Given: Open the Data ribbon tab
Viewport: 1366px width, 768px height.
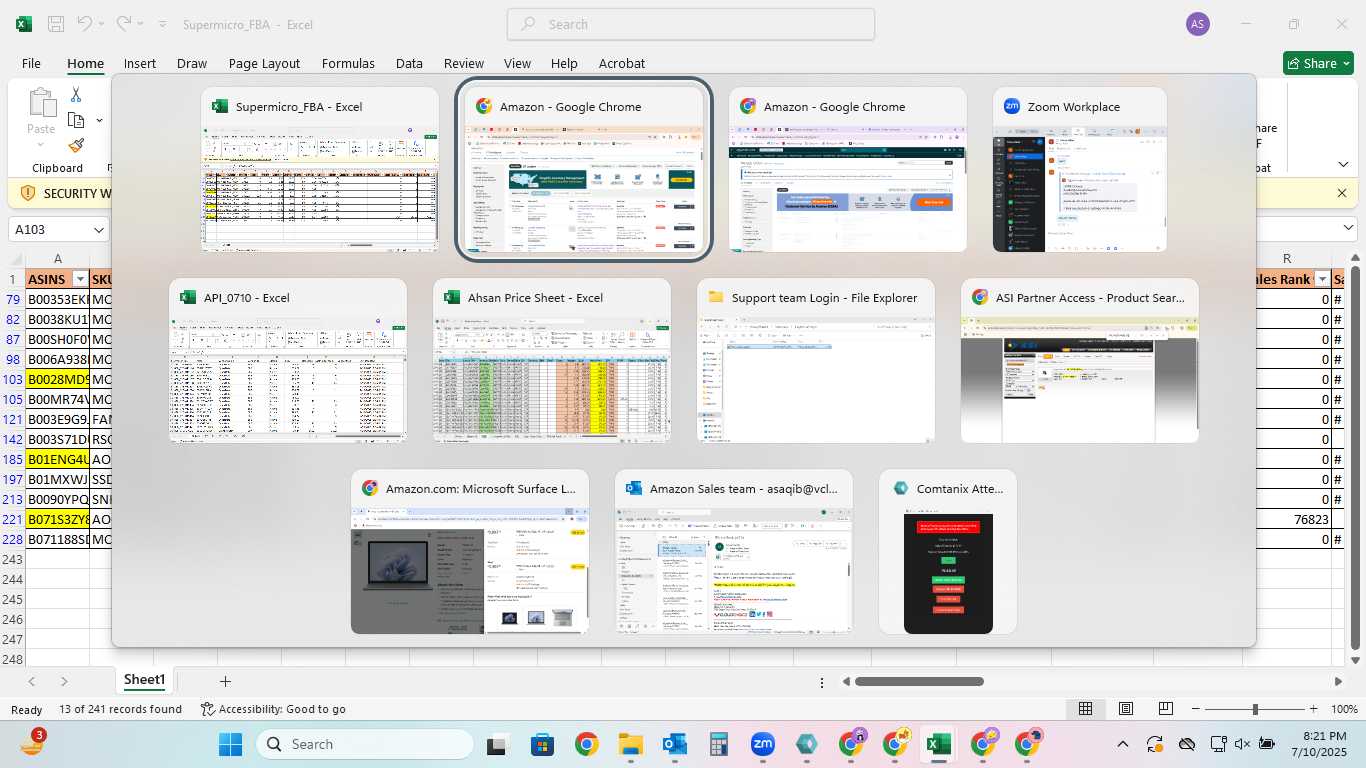Looking at the screenshot, I should coord(409,63).
